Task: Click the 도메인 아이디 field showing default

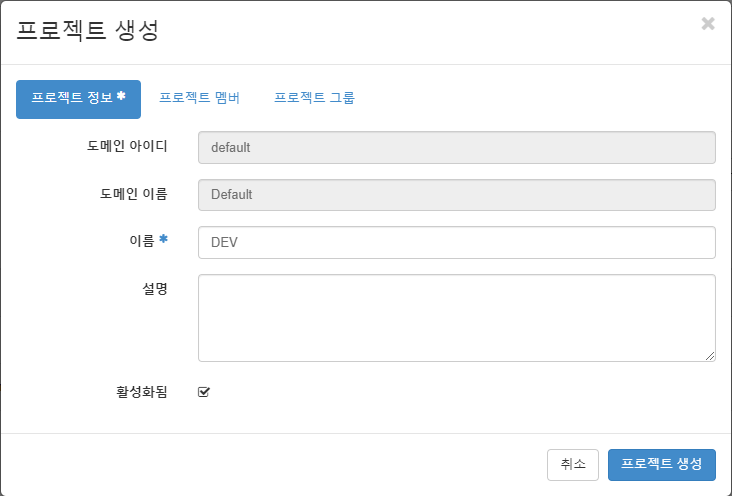Action: point(457,148)
